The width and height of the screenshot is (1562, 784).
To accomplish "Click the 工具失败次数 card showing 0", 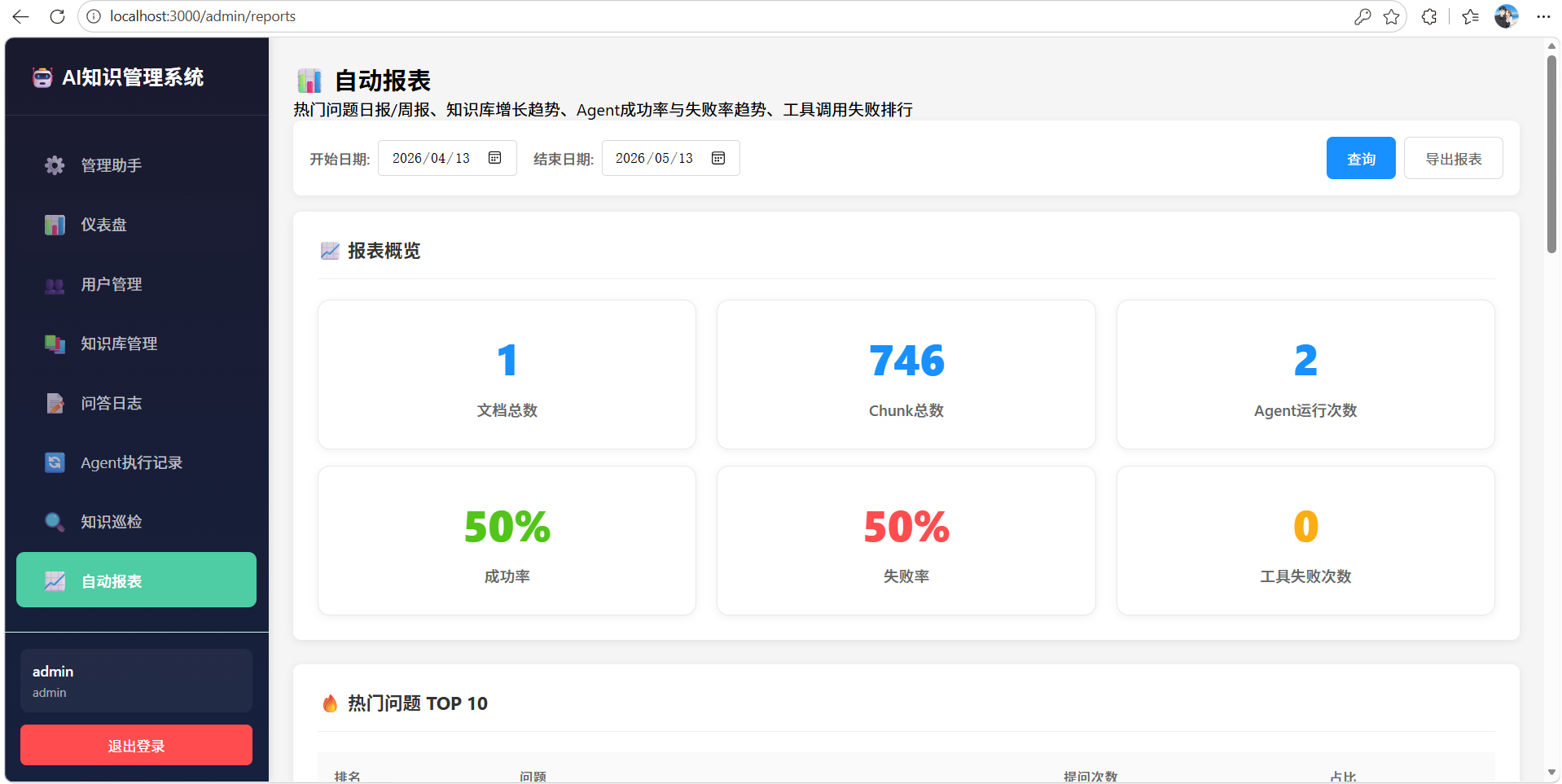I will (x=1305, y=541).
